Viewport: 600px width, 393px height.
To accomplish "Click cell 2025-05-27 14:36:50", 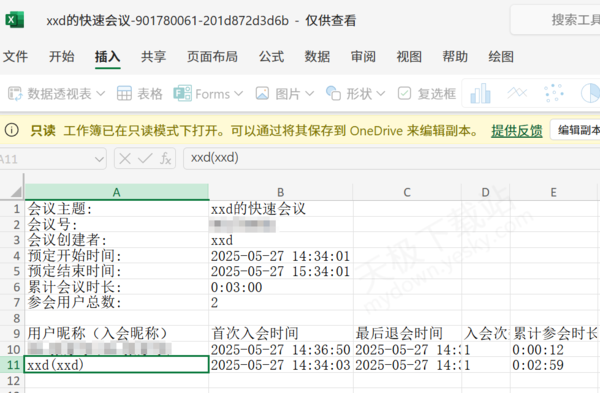I will [x=281, y=349].
